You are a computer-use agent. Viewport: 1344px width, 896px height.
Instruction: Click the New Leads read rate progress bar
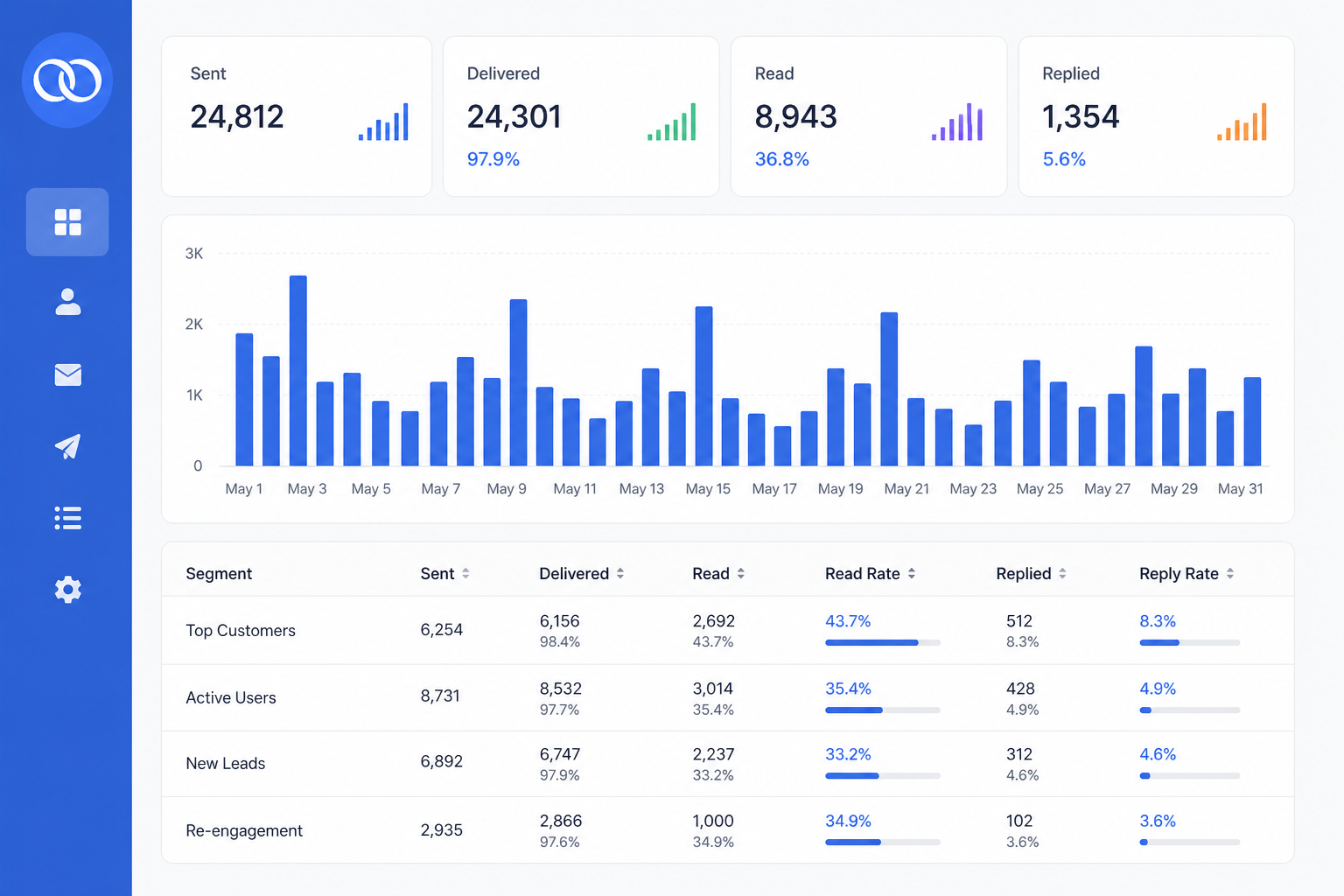(x=883, y=775)
